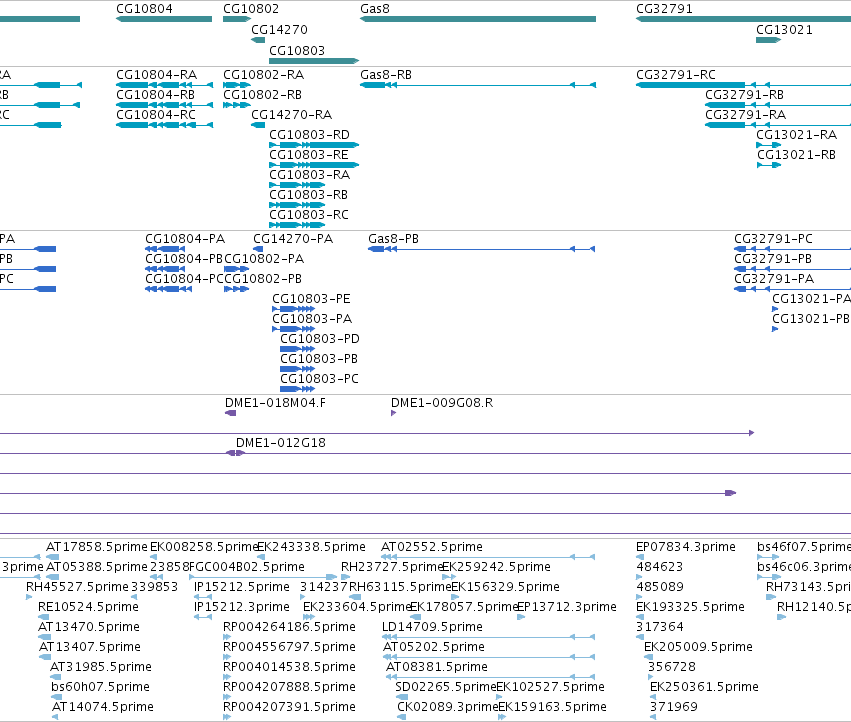Click transcript CG10803-RC label
This screenshot has width=851, height=722.
click(x=309, y=215)
